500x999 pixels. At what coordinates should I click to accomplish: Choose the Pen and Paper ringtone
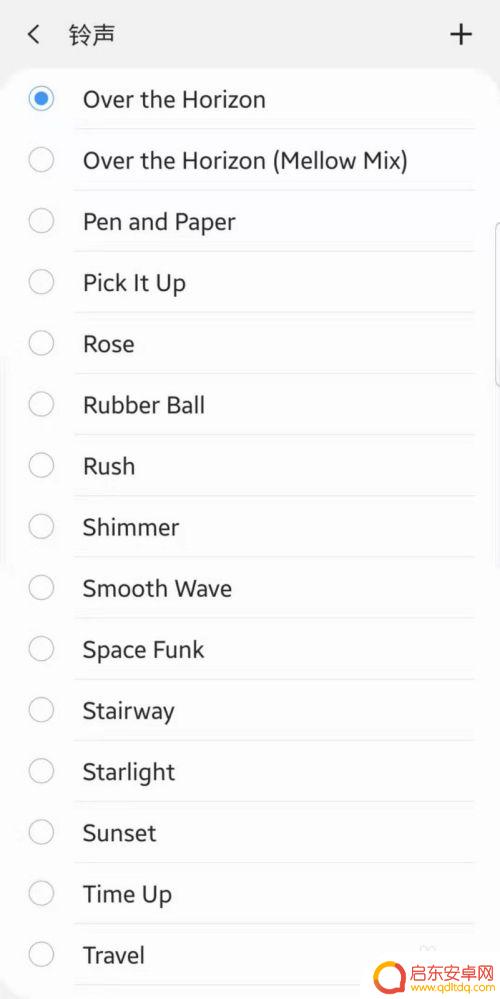click(x=250, y=222)
